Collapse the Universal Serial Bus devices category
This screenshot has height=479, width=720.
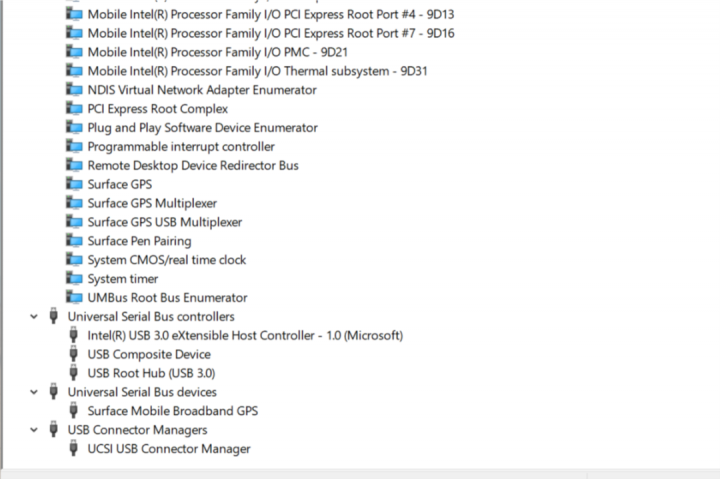click(x=34, y=392)
